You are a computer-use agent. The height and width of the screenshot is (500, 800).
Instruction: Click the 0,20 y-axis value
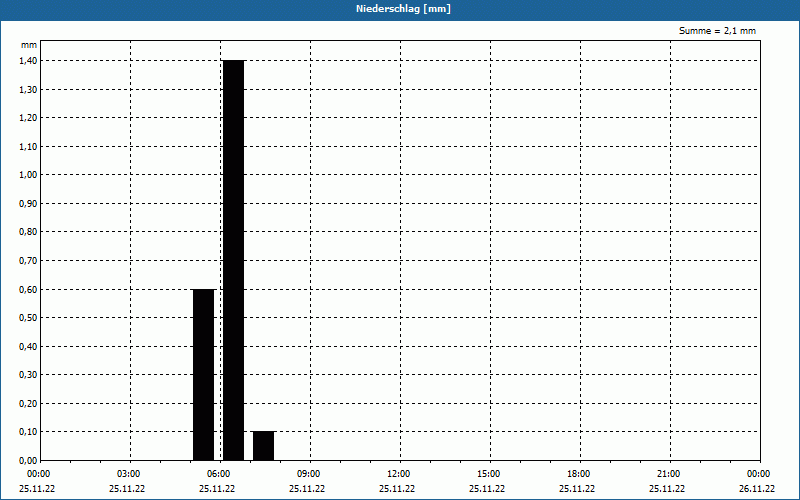(29, 404)
